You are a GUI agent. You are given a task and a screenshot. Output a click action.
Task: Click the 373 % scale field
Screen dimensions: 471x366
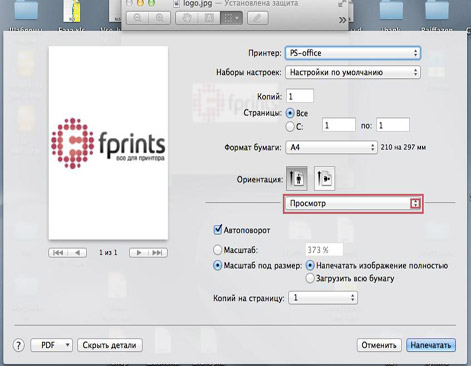click(x=324, y=250)
